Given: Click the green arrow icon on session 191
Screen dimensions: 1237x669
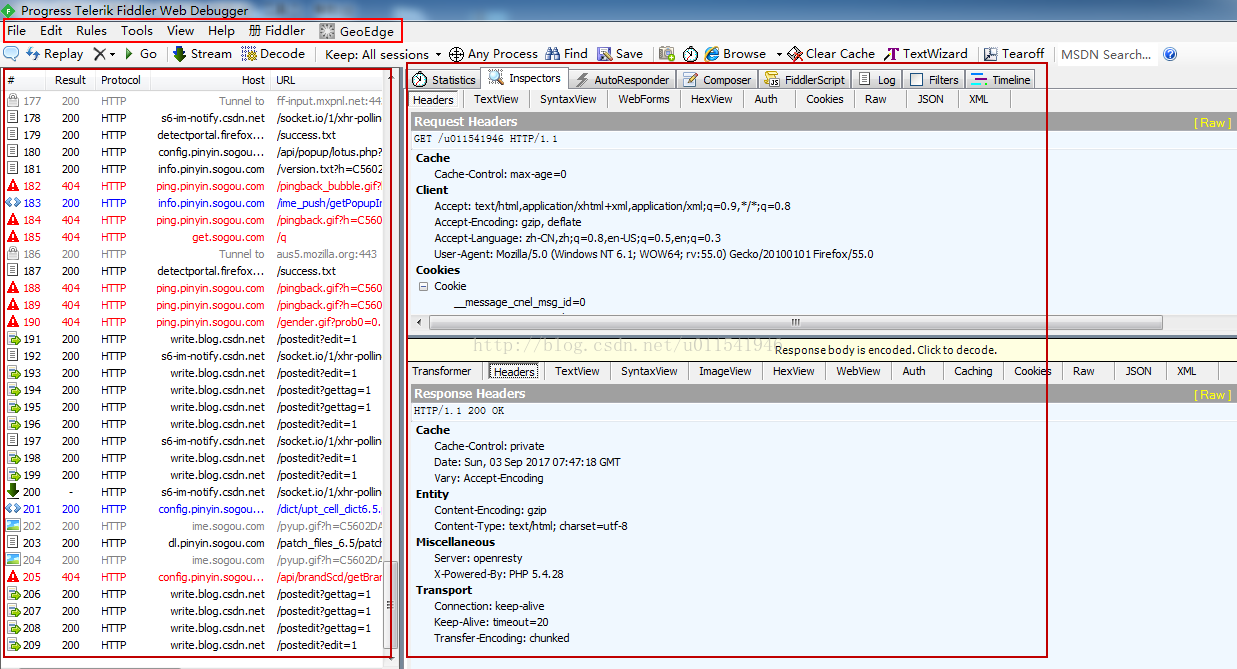Looking at the screenshot, I should point(13,339).
